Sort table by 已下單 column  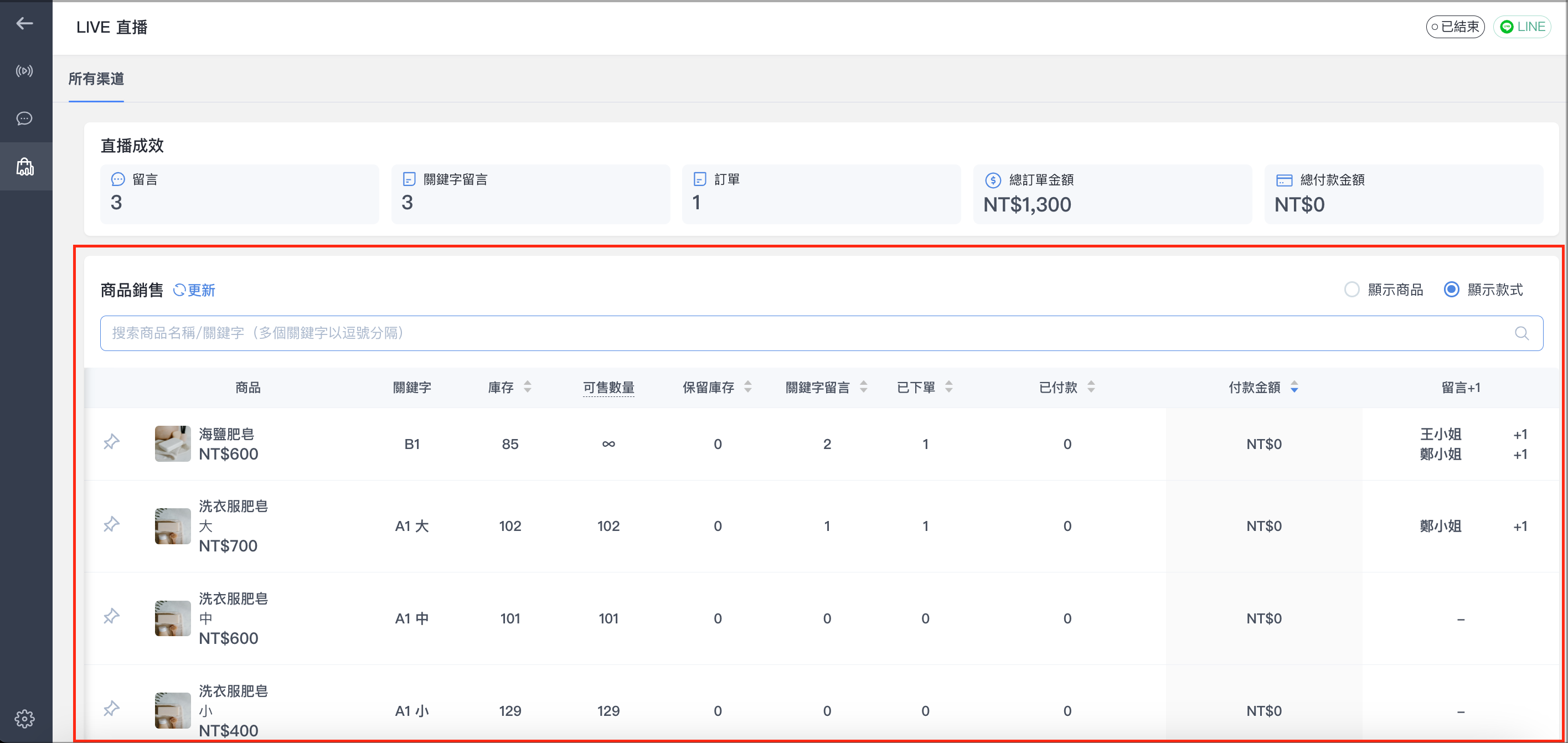pos(948,387)
